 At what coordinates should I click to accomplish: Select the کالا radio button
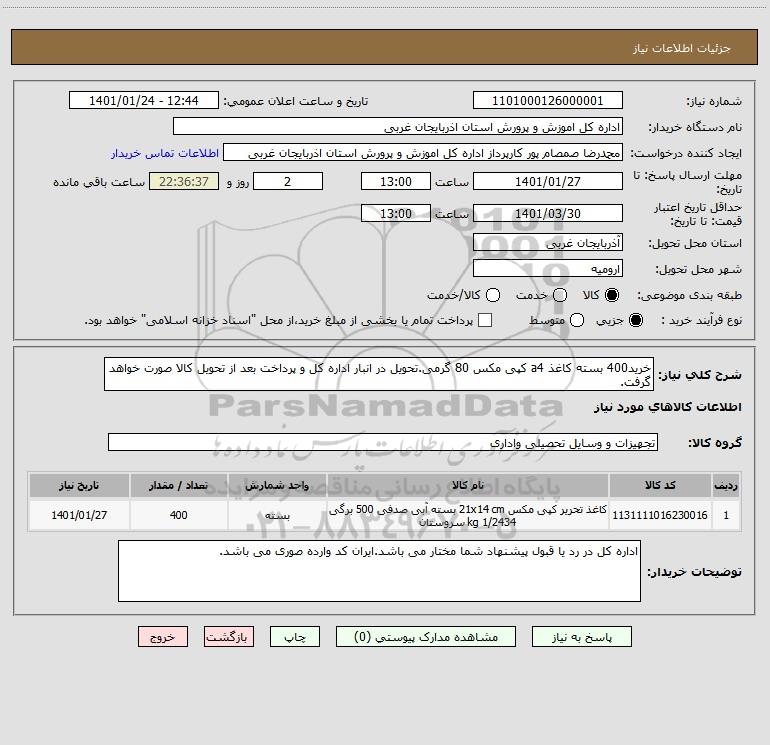tap(612, 295)
